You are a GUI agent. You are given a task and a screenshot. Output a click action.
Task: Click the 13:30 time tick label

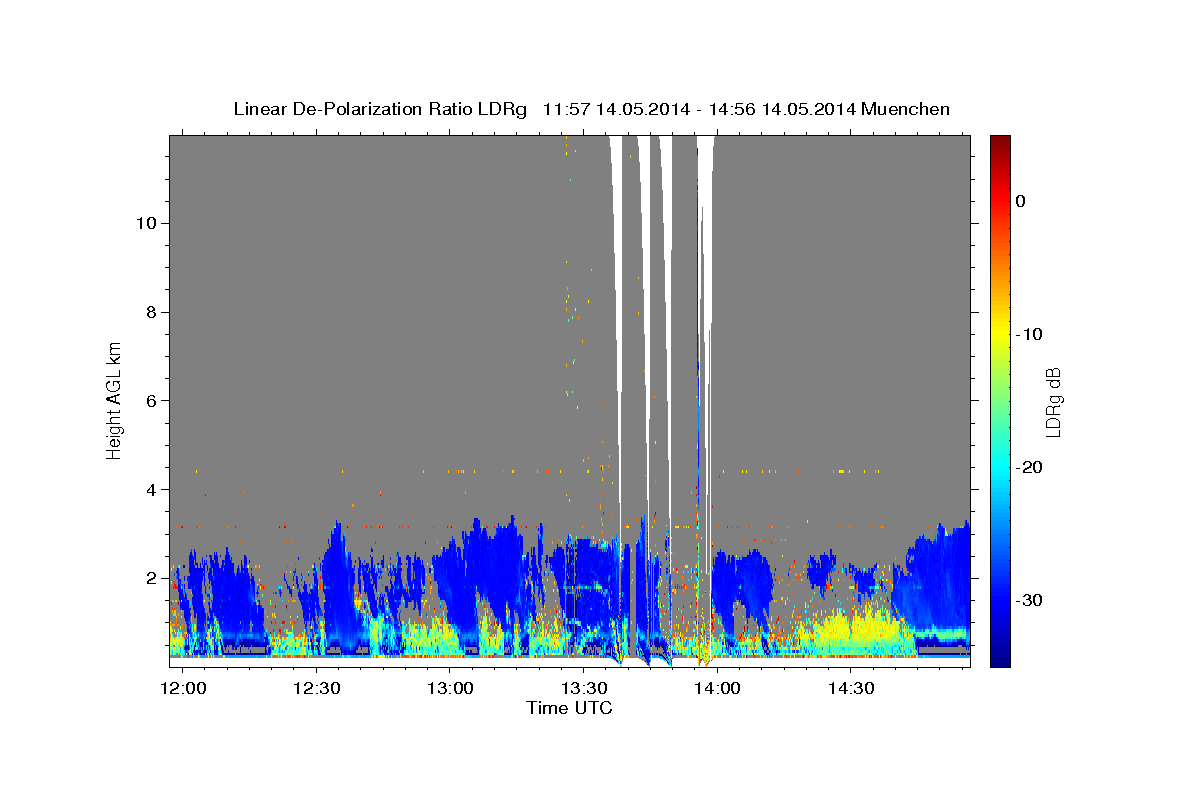click(584, 689)
